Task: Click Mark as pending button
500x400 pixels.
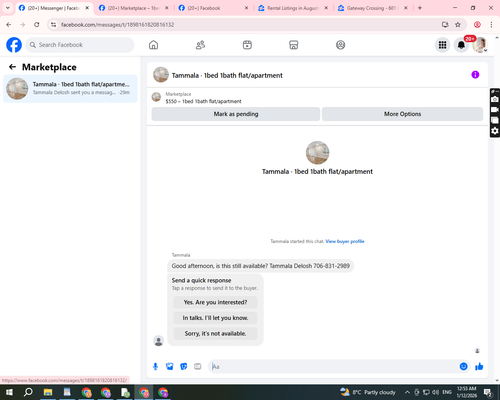Action: 236,114
